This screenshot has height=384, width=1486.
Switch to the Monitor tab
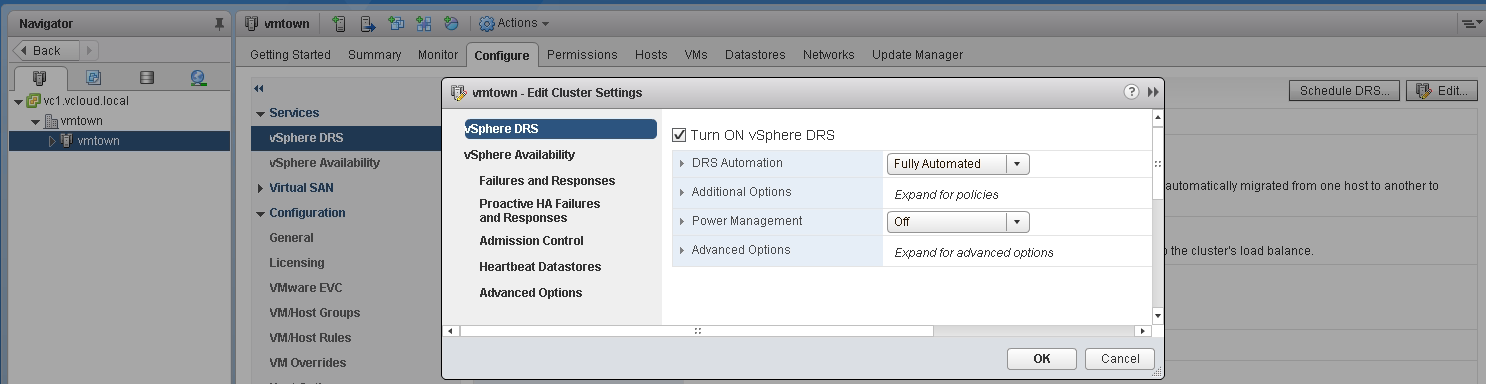tap(438, 55)
